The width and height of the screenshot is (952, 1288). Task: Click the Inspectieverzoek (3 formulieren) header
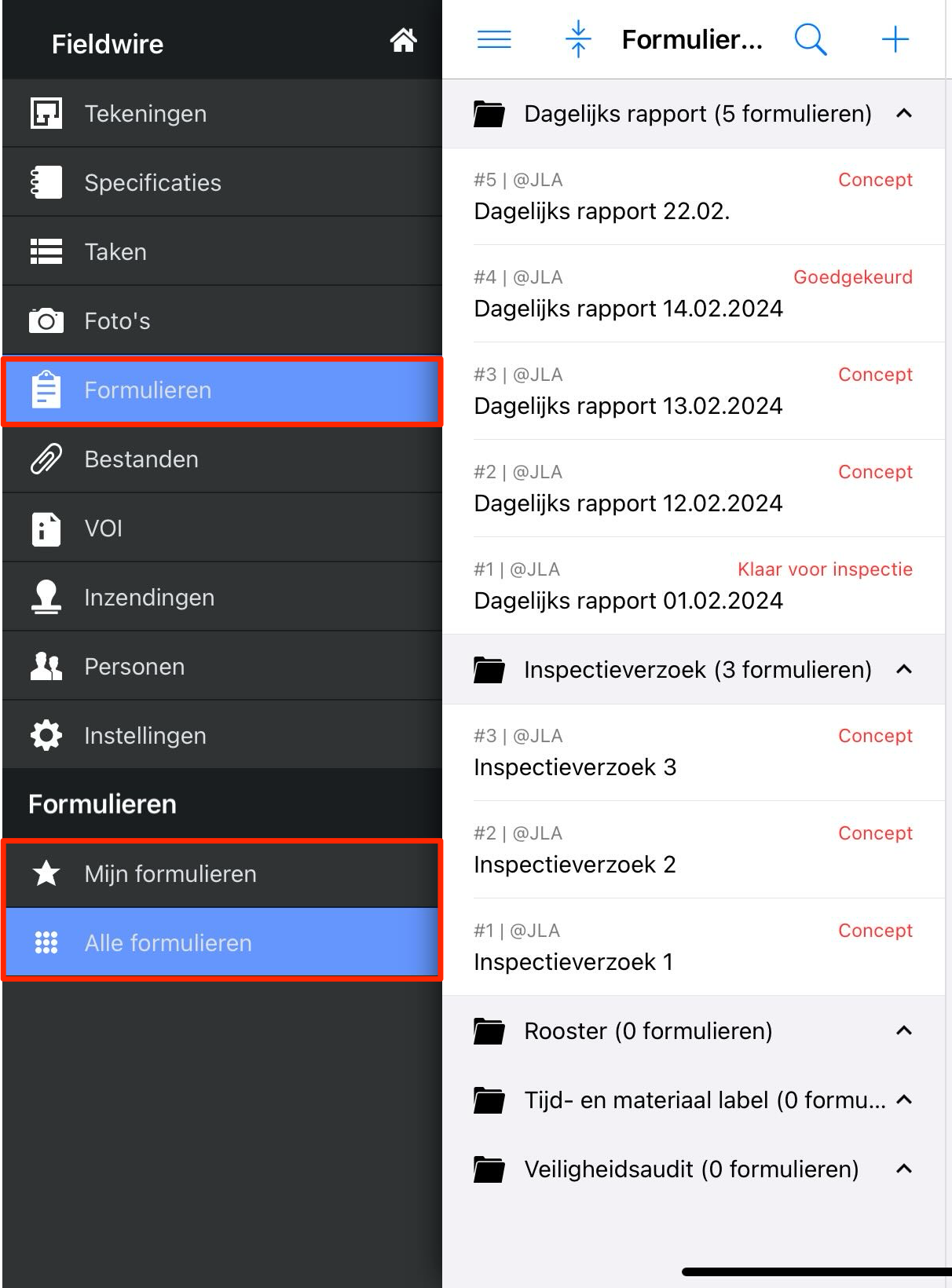pos(694,670)
